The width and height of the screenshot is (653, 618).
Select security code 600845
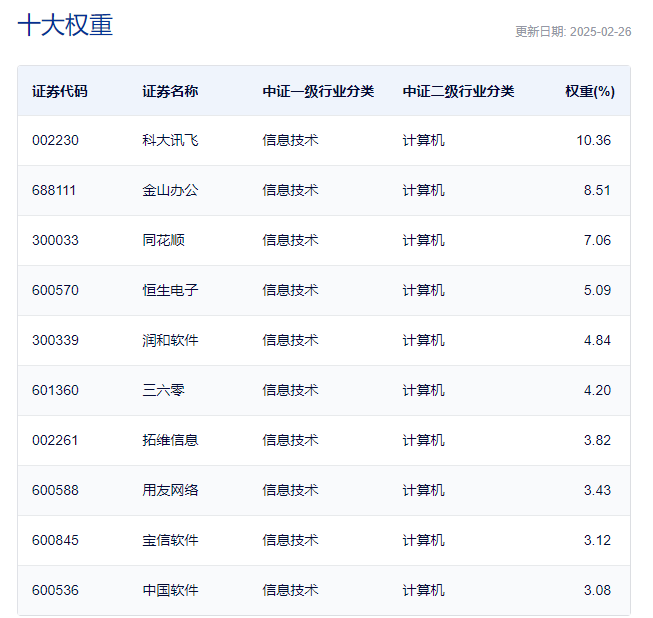click(x=55, y=540)
